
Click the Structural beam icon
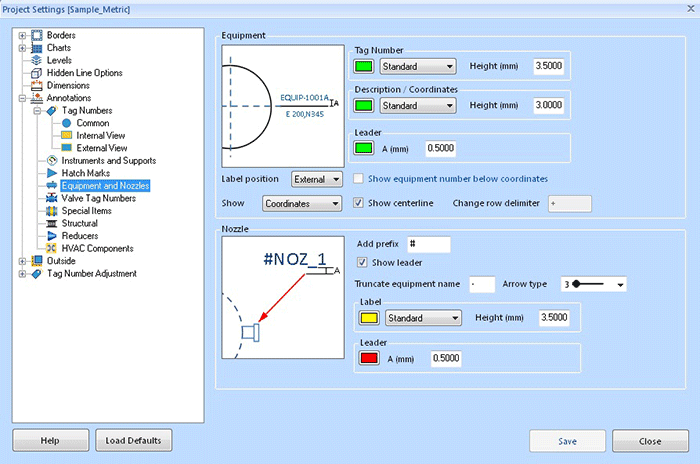52,223
